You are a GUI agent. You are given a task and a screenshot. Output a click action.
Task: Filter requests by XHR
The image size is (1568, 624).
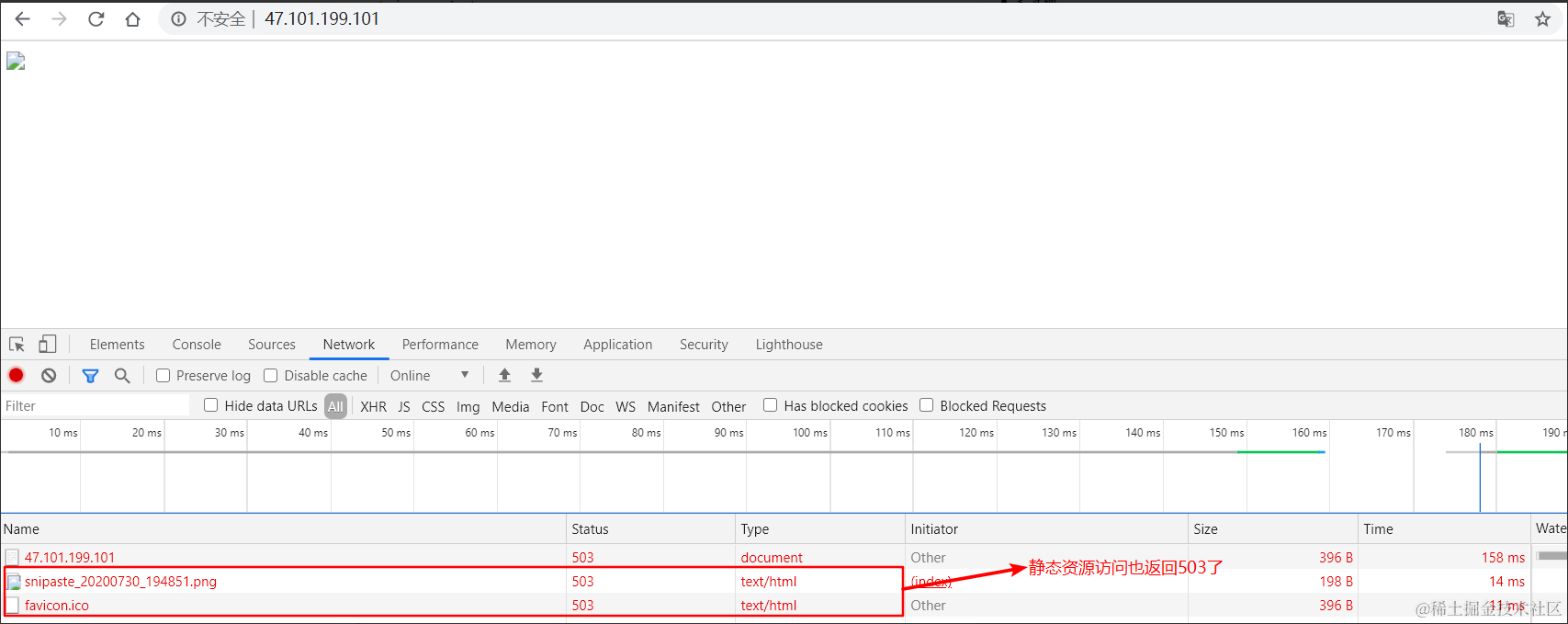tap(373, 406)
